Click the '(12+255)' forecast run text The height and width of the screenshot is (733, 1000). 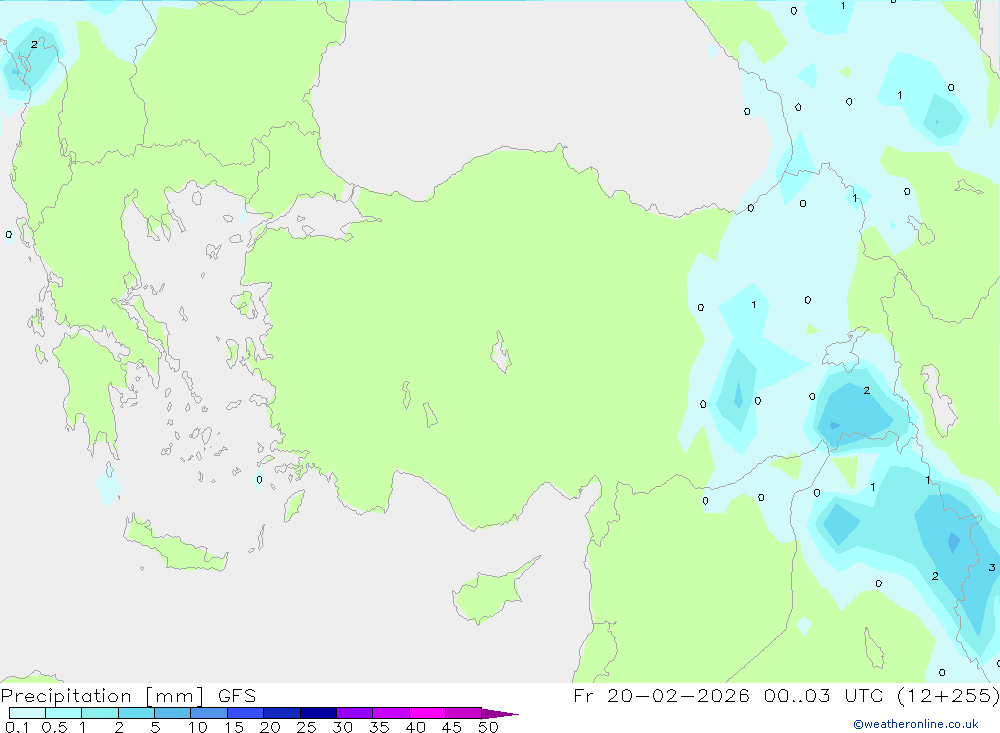pyautogui.click(x=948, y=695)
